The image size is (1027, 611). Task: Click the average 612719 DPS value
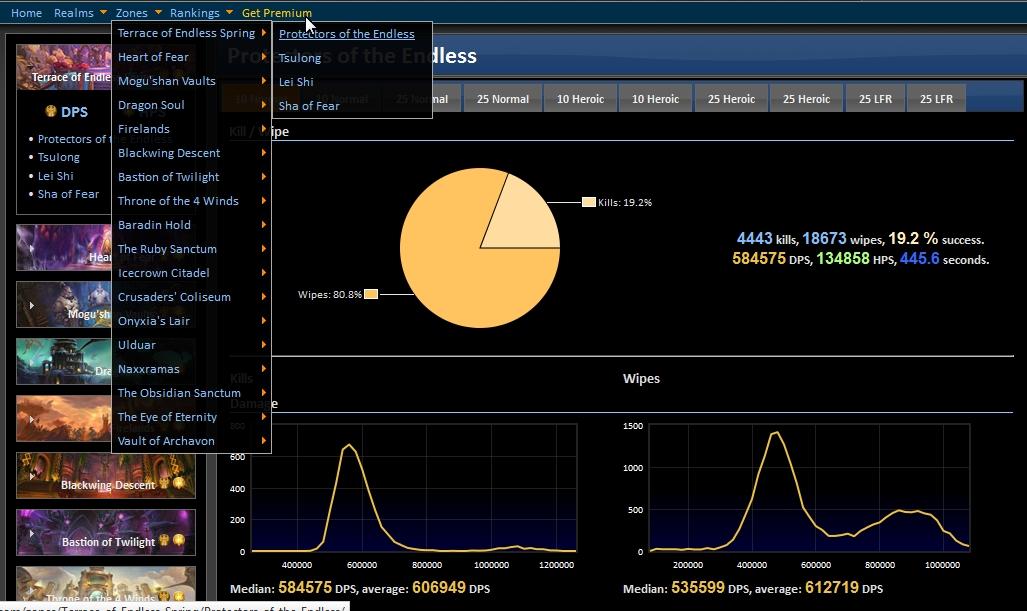pyautogui.click(x=832, y=587)
